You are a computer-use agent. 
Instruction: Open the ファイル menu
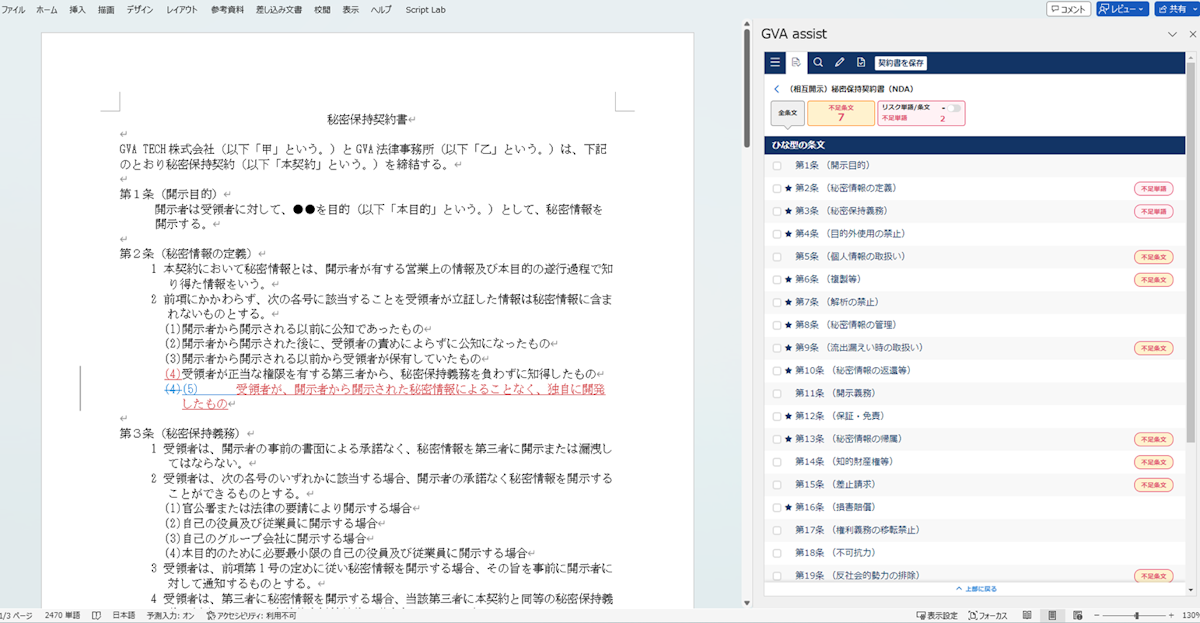[14, 9]
